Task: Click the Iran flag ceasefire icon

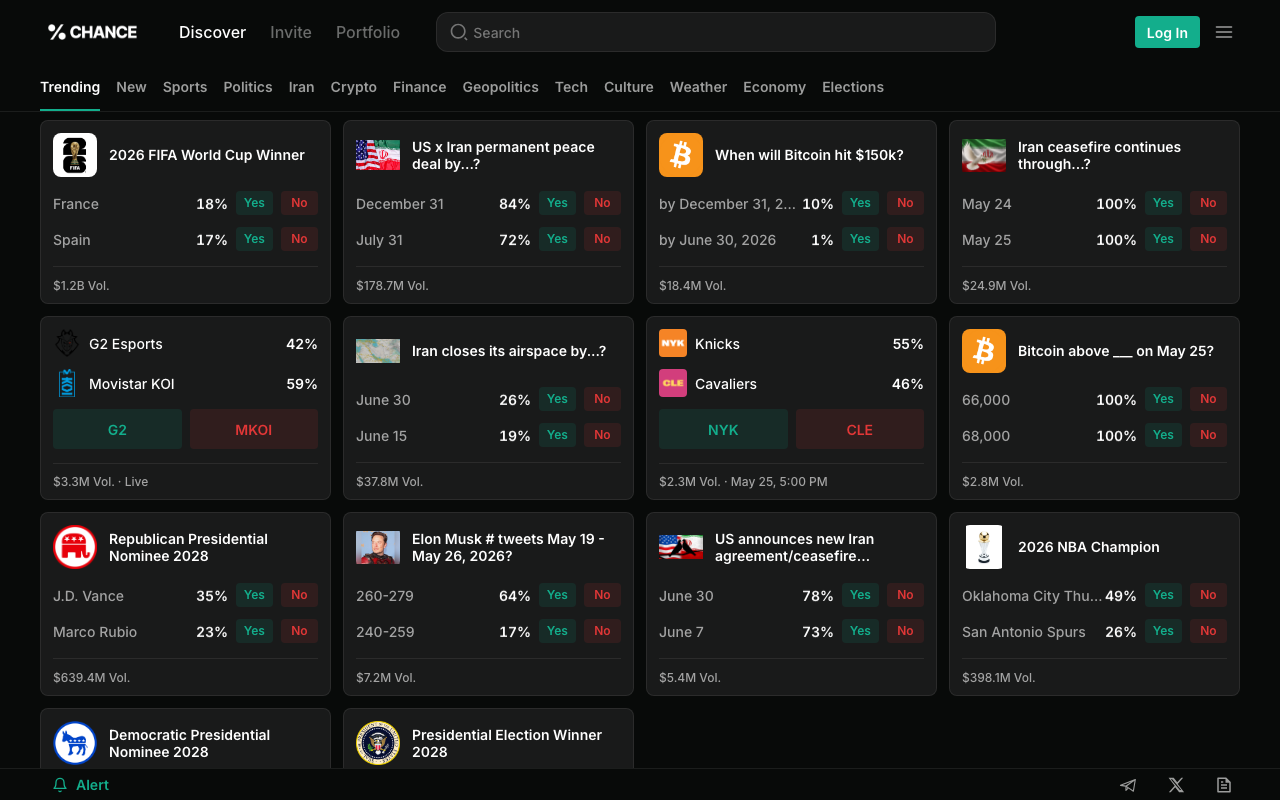Action: [x=984, y=155]
